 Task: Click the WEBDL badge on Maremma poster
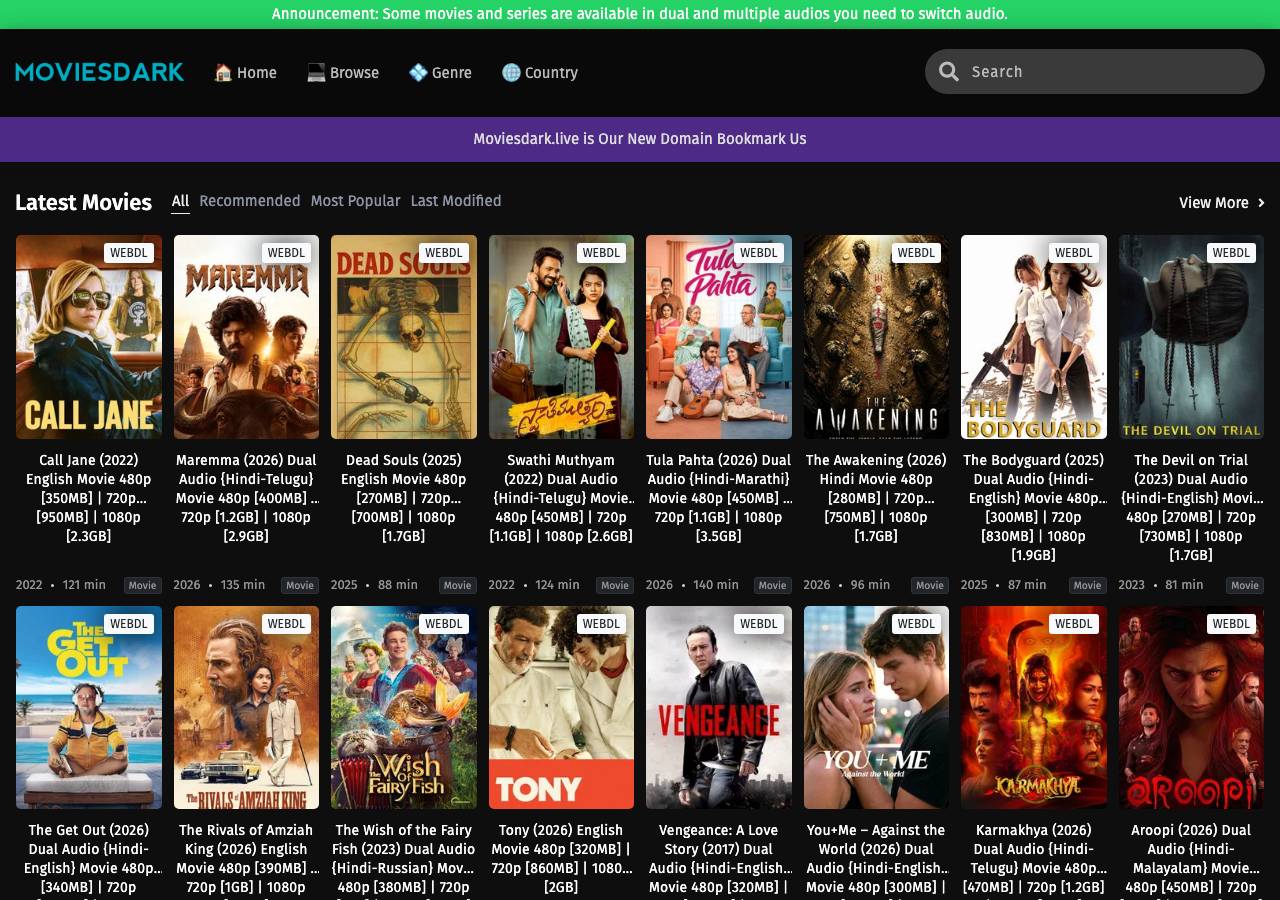(286, 253)
